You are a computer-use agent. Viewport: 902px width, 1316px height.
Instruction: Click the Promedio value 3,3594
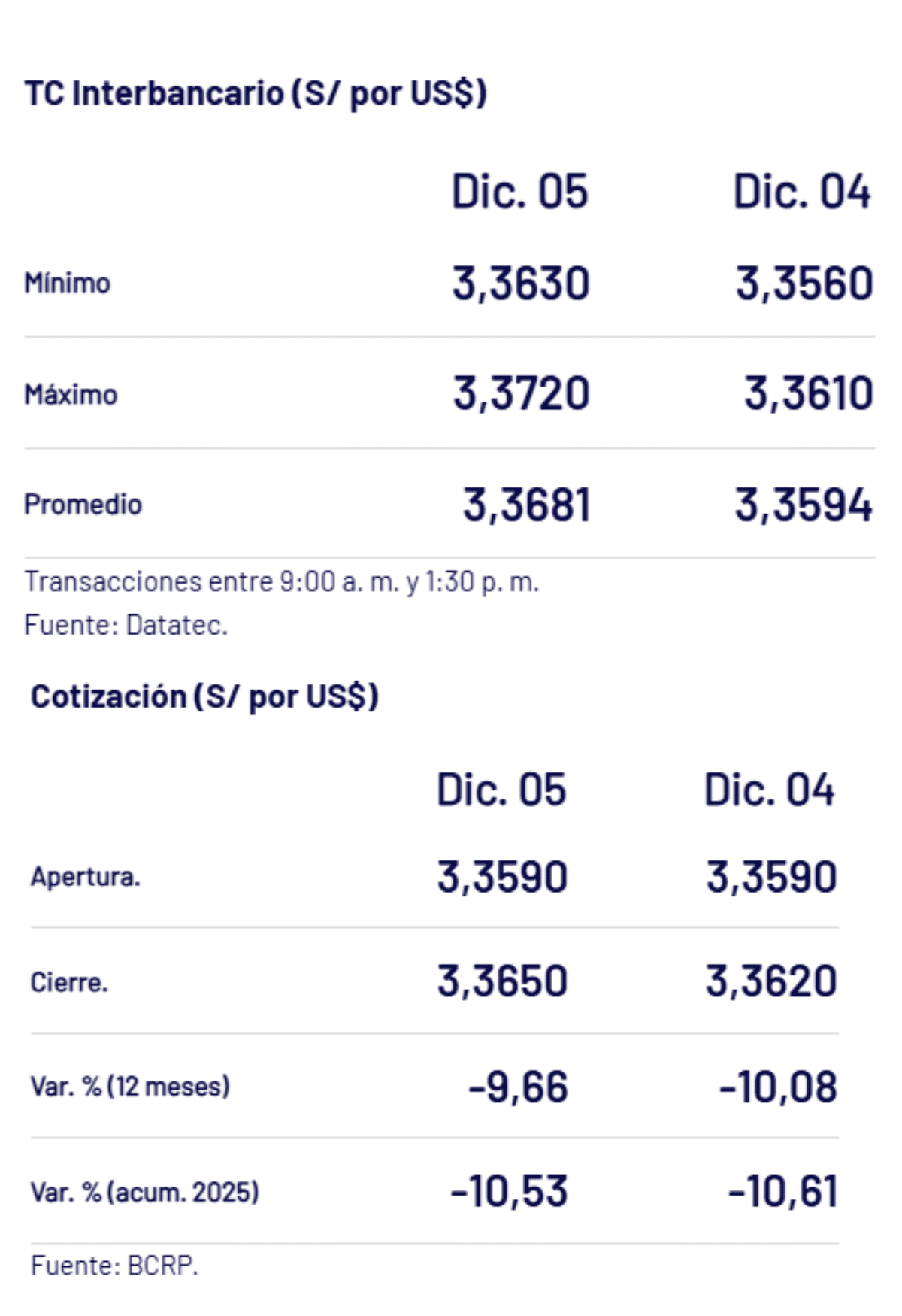[804, 504]
